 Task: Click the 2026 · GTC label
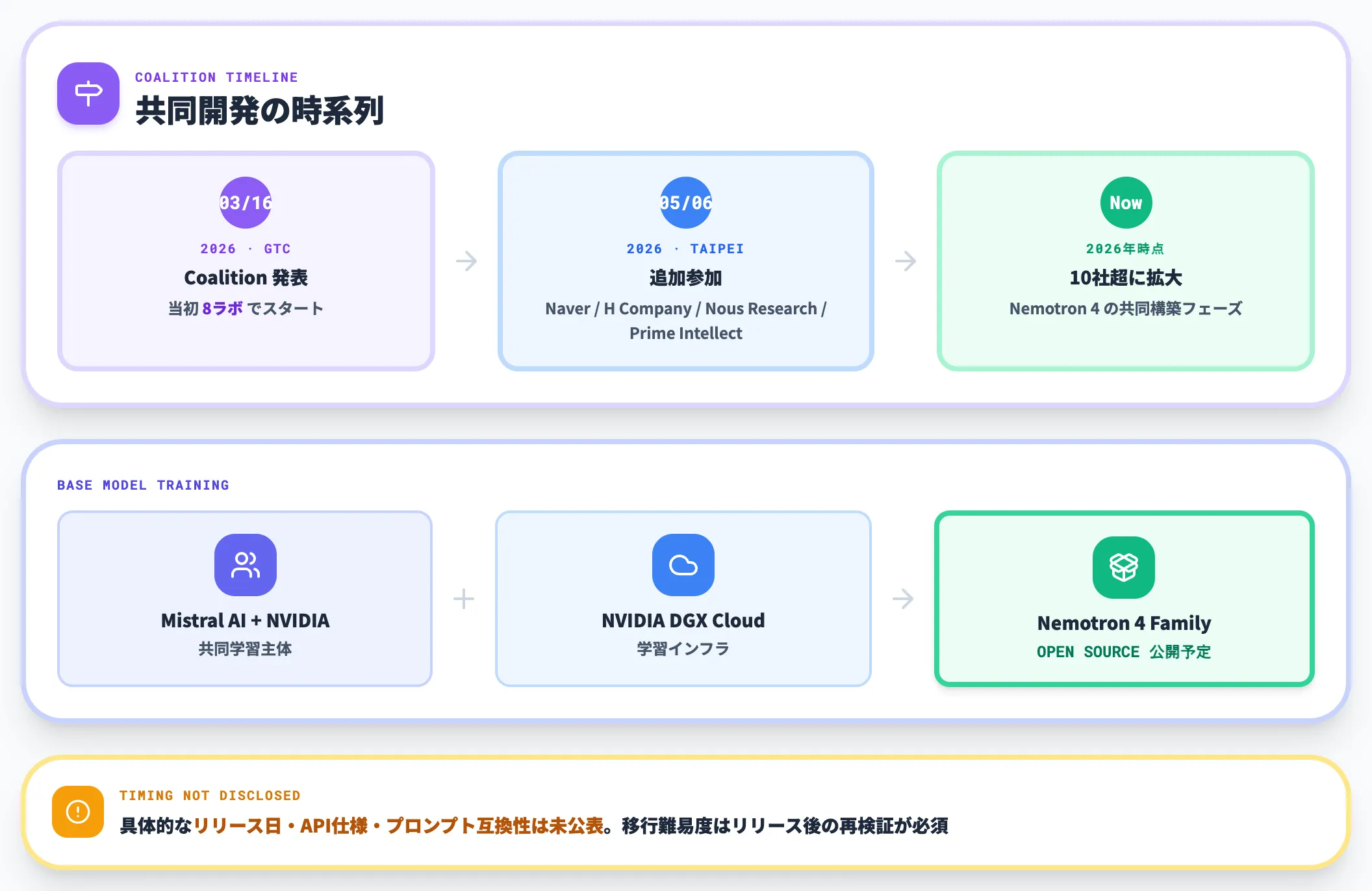coord(246,249)
